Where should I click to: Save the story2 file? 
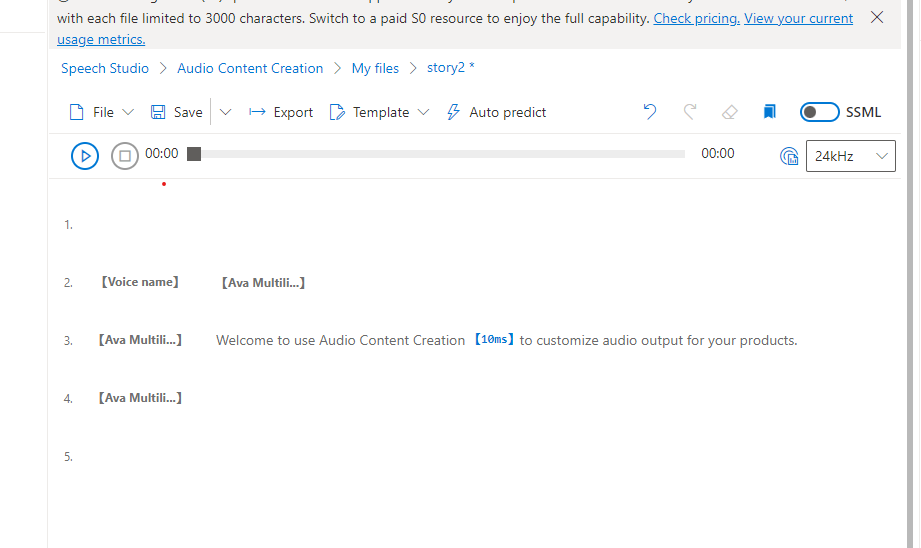tap(177, 112)
